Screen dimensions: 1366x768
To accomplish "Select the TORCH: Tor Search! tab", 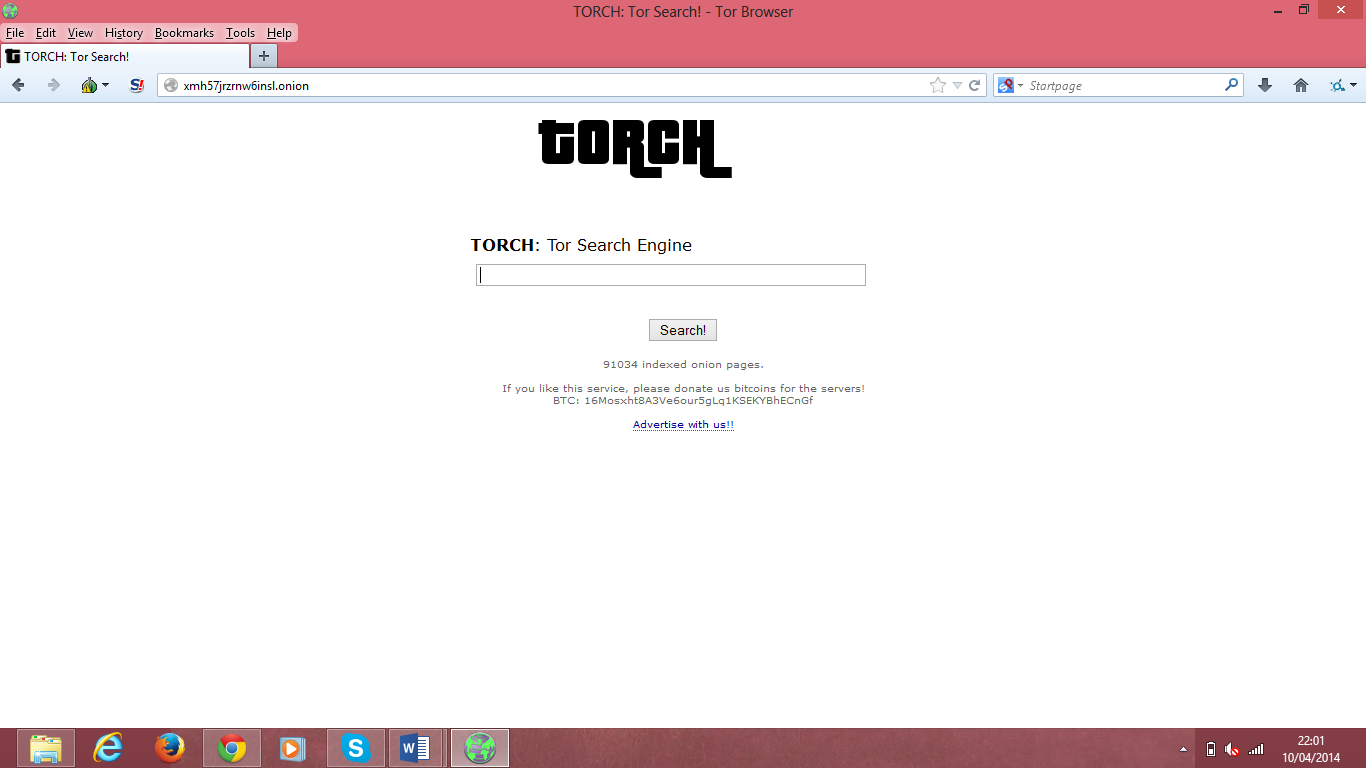I will point(124,56).
